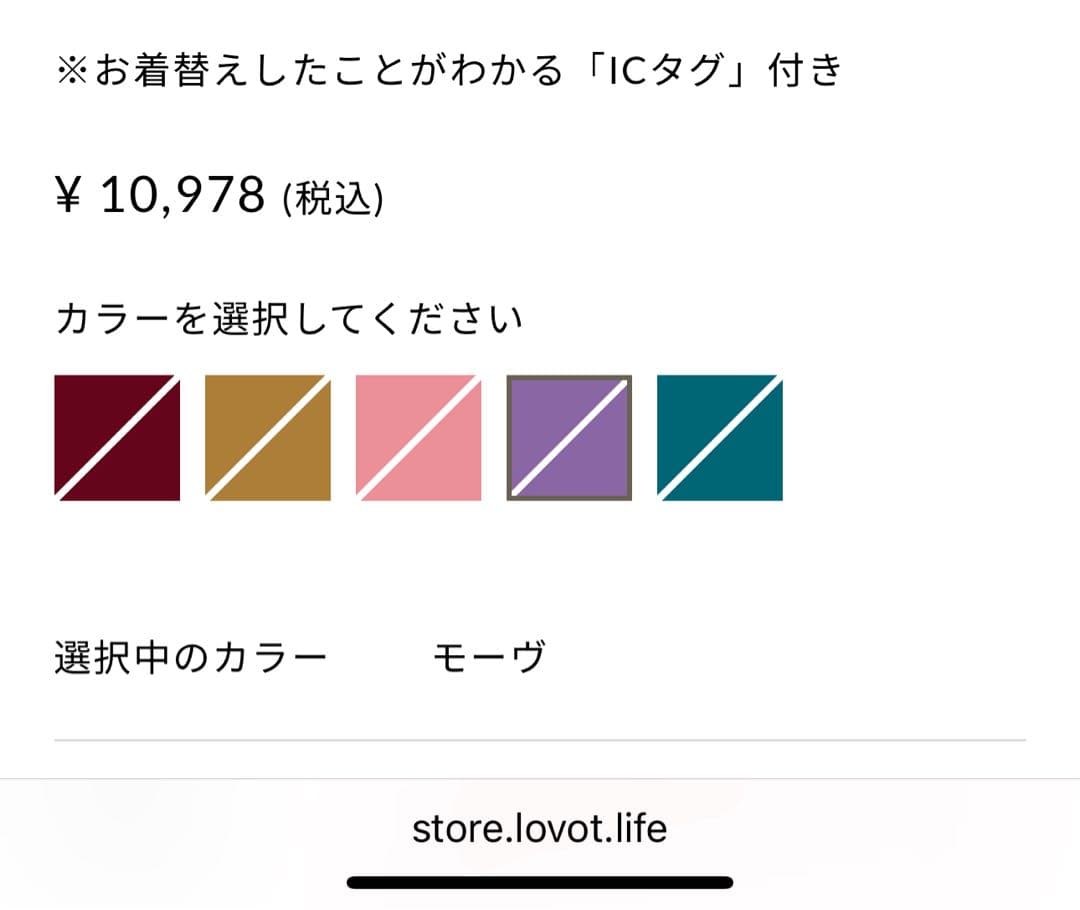Screen dimensions: 1080x910
Task: Click the bottom browser toolbar area
Action: (x=540, y=829)
